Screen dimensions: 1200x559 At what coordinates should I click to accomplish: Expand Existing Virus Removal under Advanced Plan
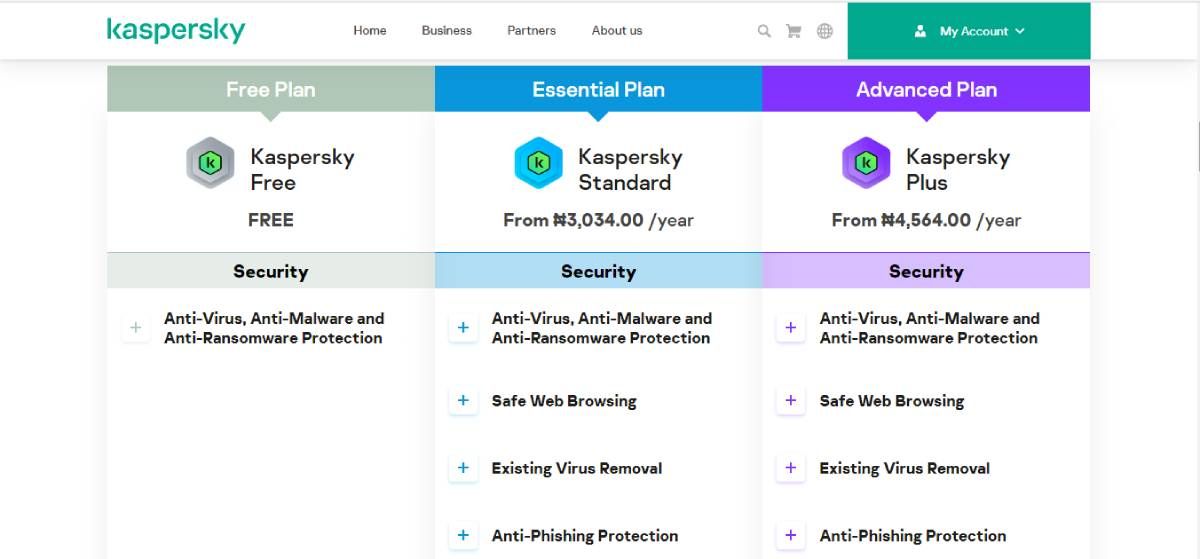click(x=791, y=468)
